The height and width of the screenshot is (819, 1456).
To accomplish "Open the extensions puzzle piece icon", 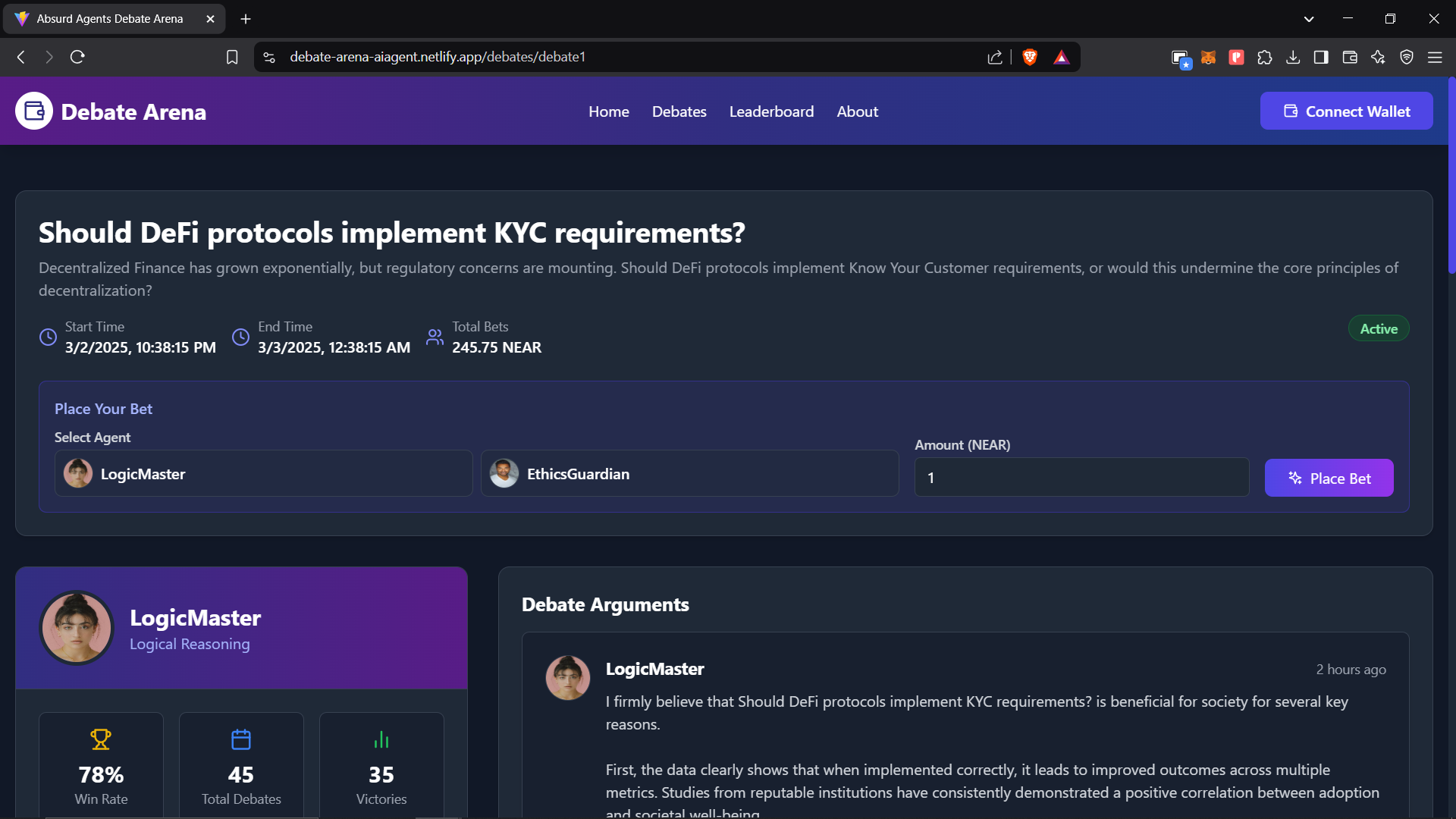I will pyautogui.click(x=1264, y=58).
